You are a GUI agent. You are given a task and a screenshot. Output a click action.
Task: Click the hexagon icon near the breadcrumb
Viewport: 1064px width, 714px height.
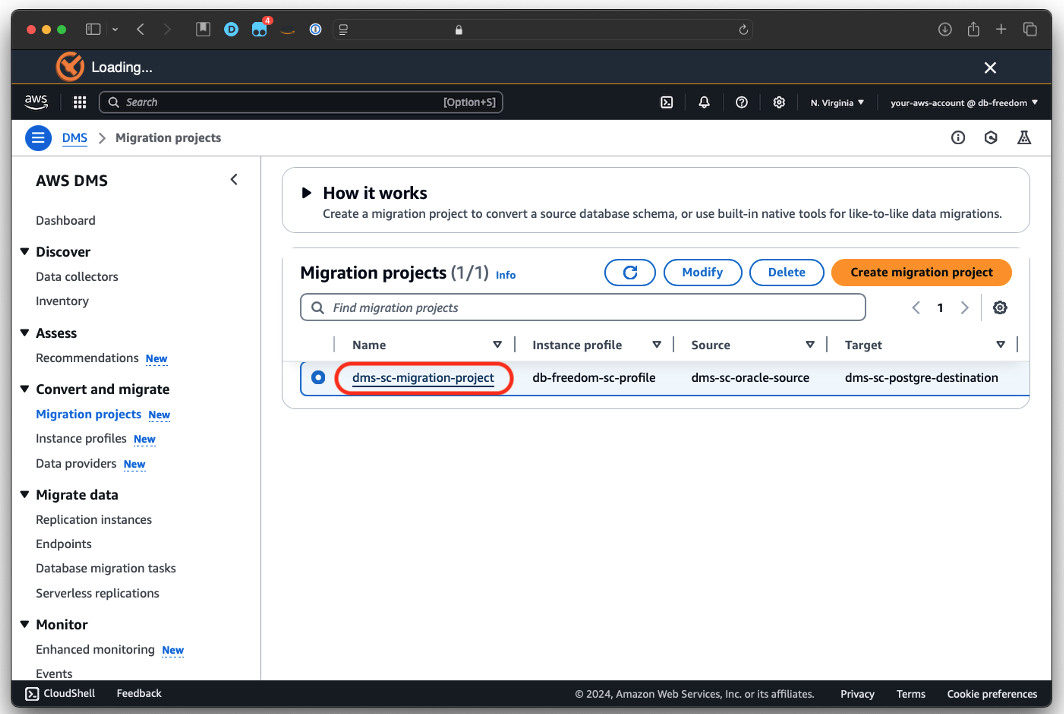pos(991,138)
